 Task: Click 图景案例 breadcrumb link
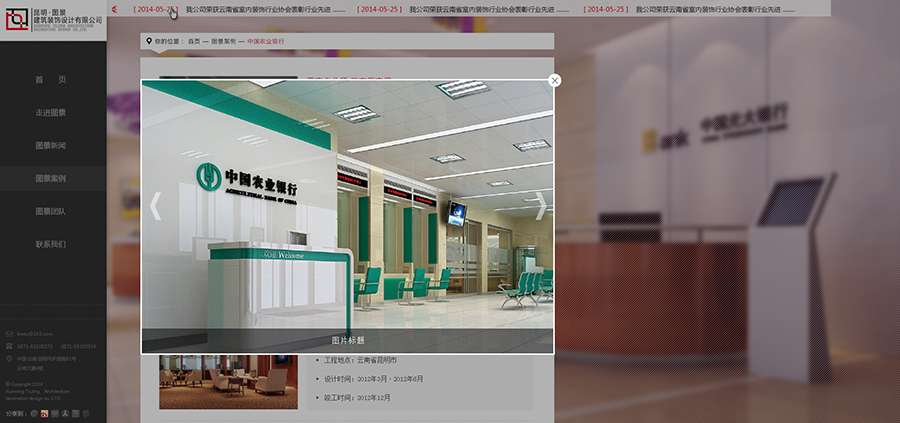pyautogui.click(x=223, y=41)
